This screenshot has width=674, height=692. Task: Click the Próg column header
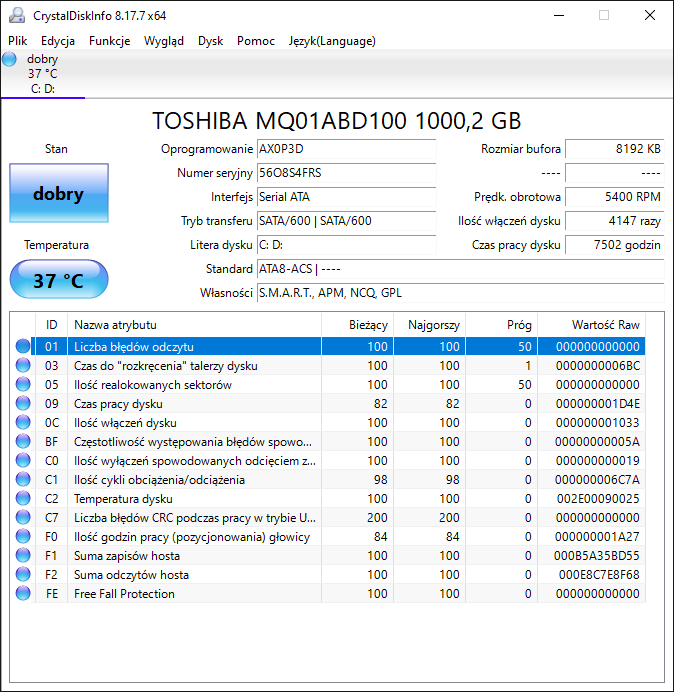coord(501,325)
